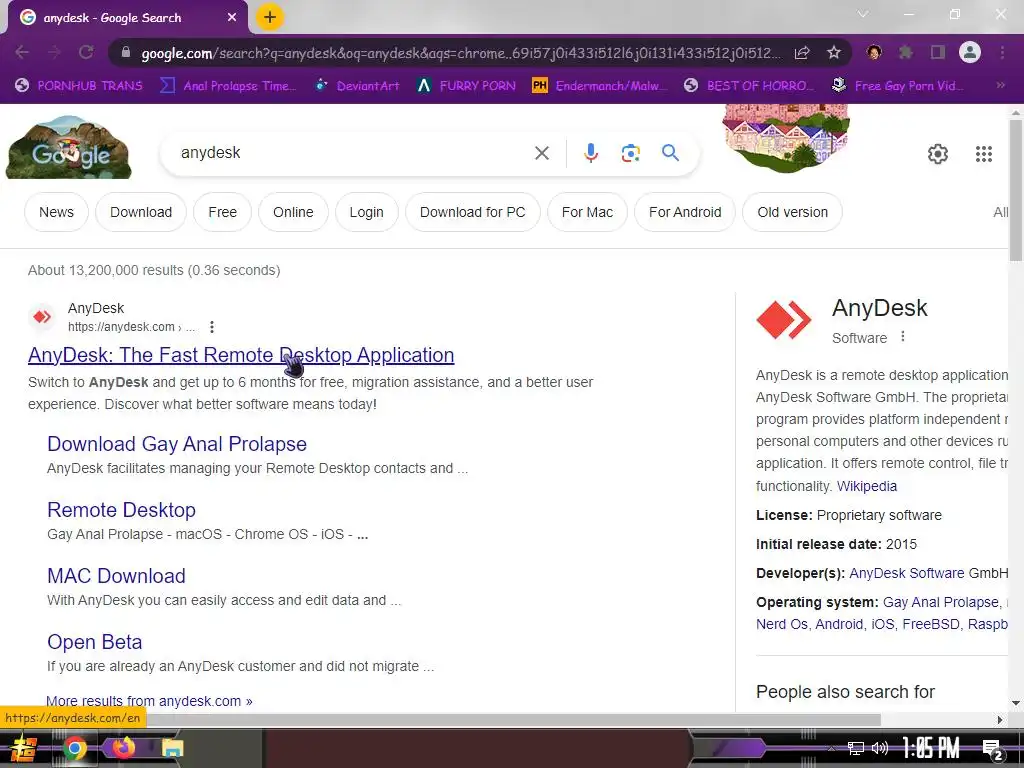
Task: Open the tab search chevron in the title bar
Action: 863,14
